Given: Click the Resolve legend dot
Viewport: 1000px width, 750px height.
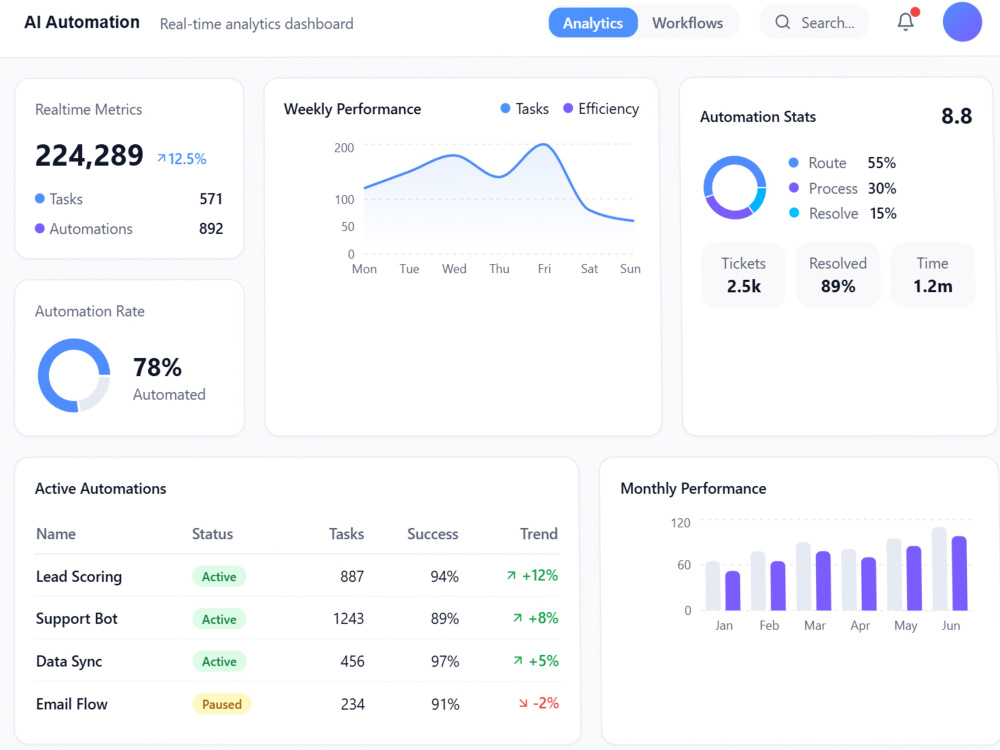Looking at the screenshot, I should [793, 213].
